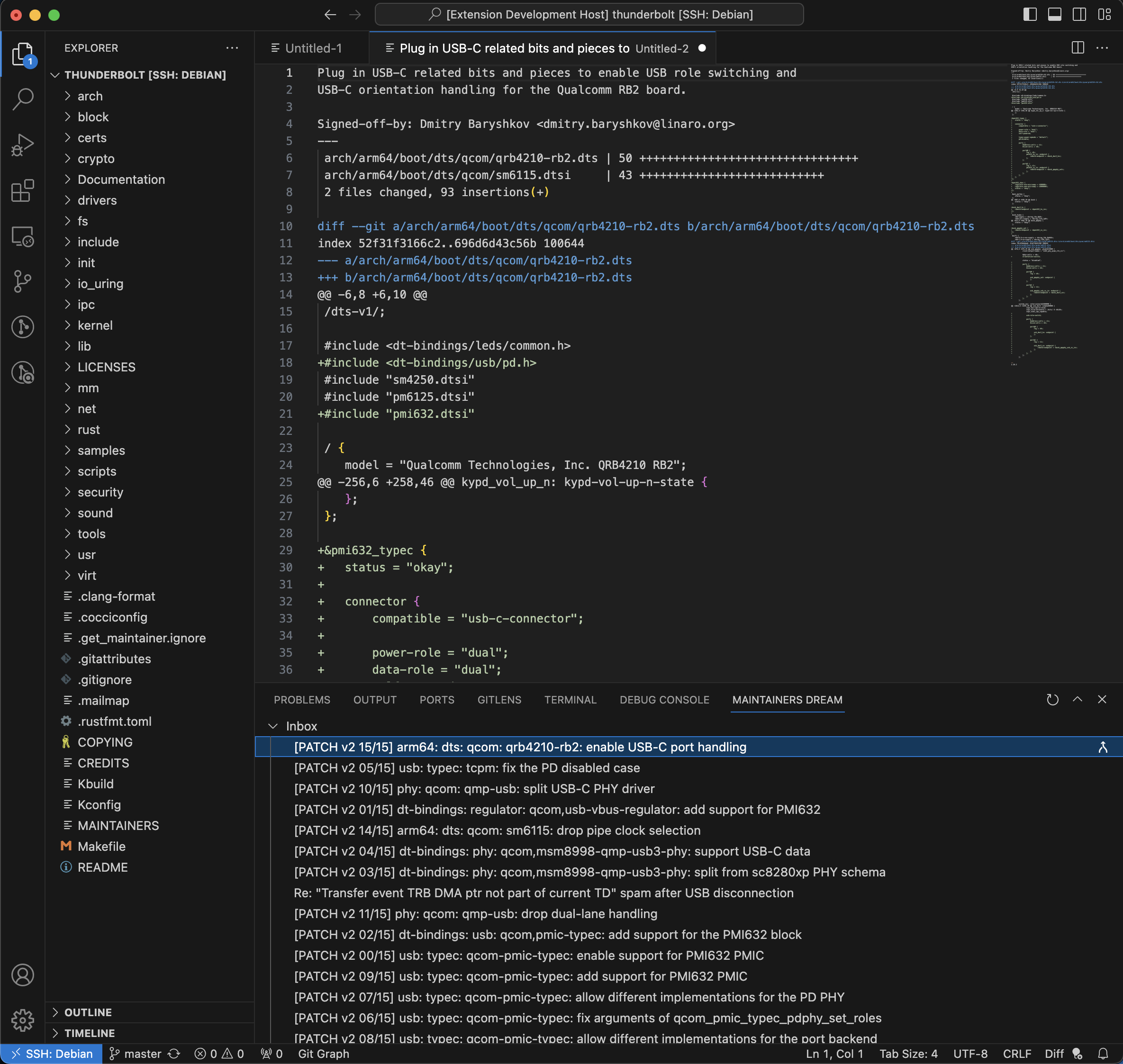Open the Search view in activity bar
The width and height of the screenshot is (1123, 1064).
(23, 99)
